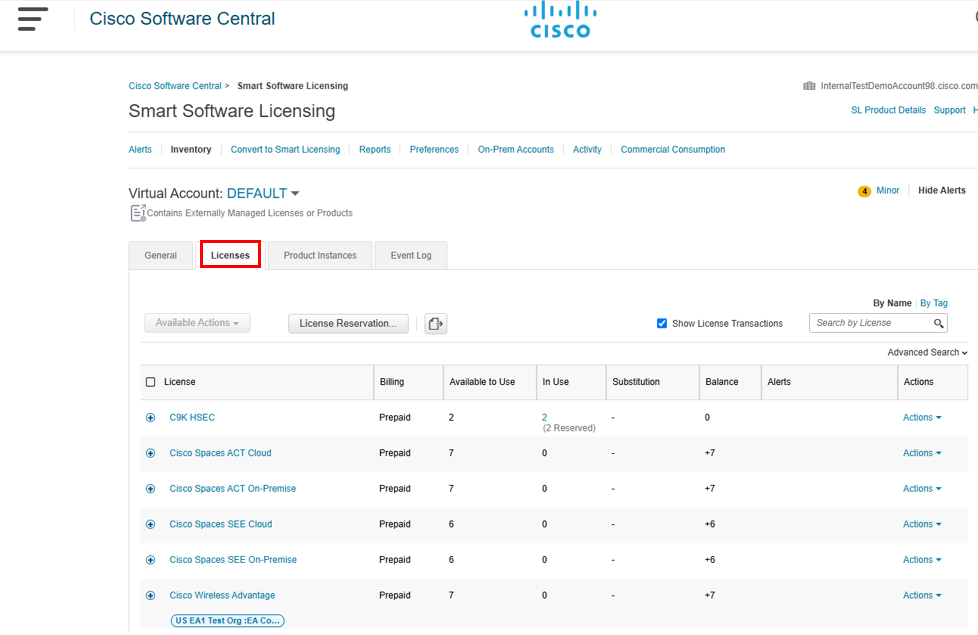Screen dimensions: 978x635
Task: Expand the Cisco Wireless Advantage row
Action: pyautogui.click(x=150, y=595)
